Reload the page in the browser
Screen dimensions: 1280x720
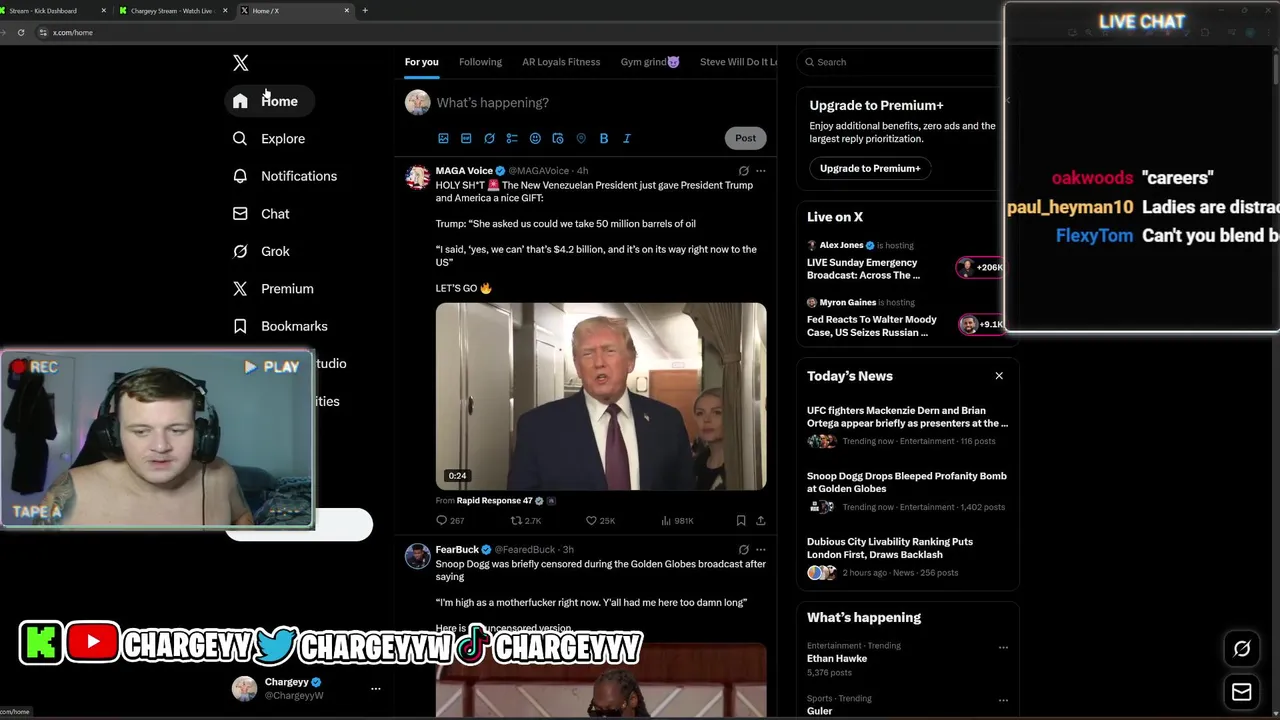[x=21, y=32]
